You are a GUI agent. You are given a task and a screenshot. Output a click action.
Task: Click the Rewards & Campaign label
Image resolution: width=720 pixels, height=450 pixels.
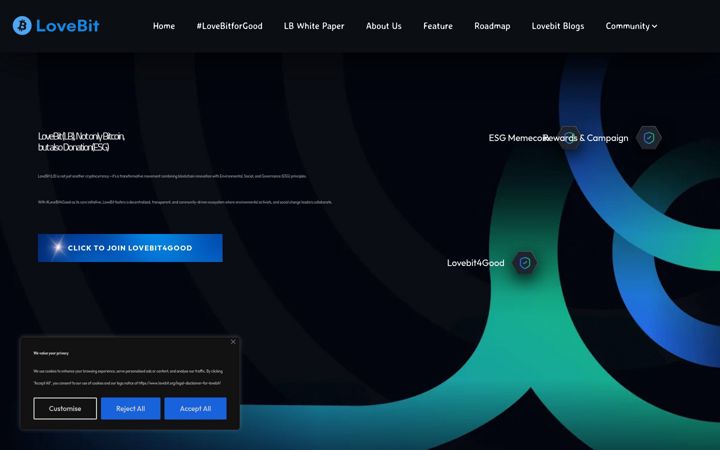pos(585,138)
